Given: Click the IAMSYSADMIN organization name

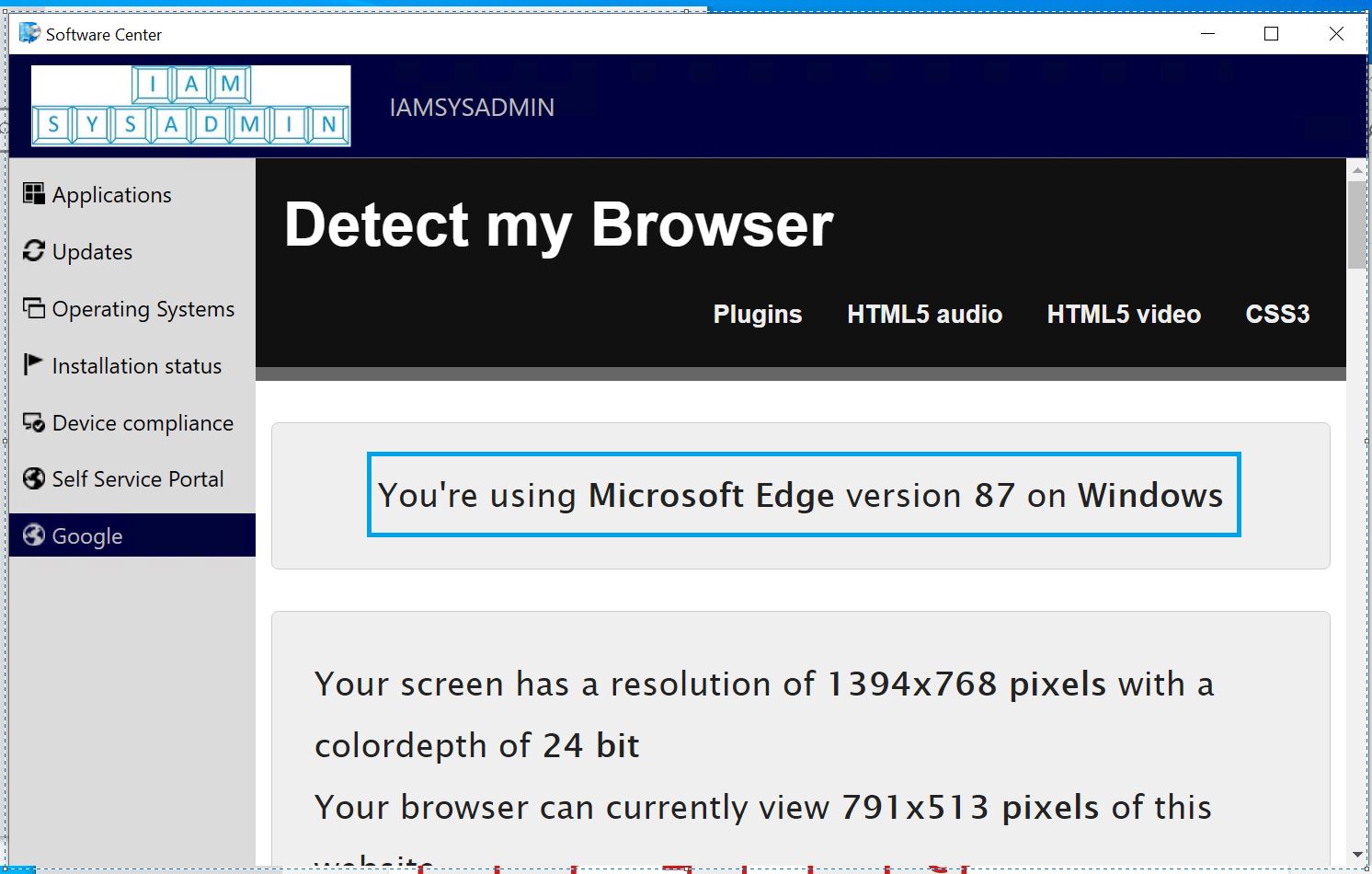Looking at the screenshot, I should tap(472, 108).
